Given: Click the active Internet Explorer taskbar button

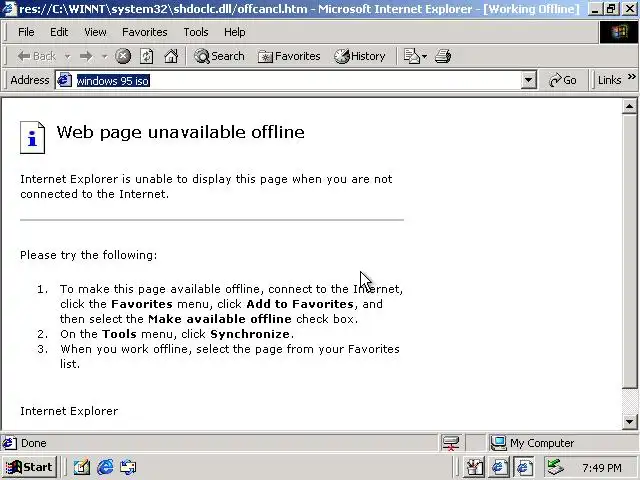Looking at the screenshot, I should [x=524, y=468].
